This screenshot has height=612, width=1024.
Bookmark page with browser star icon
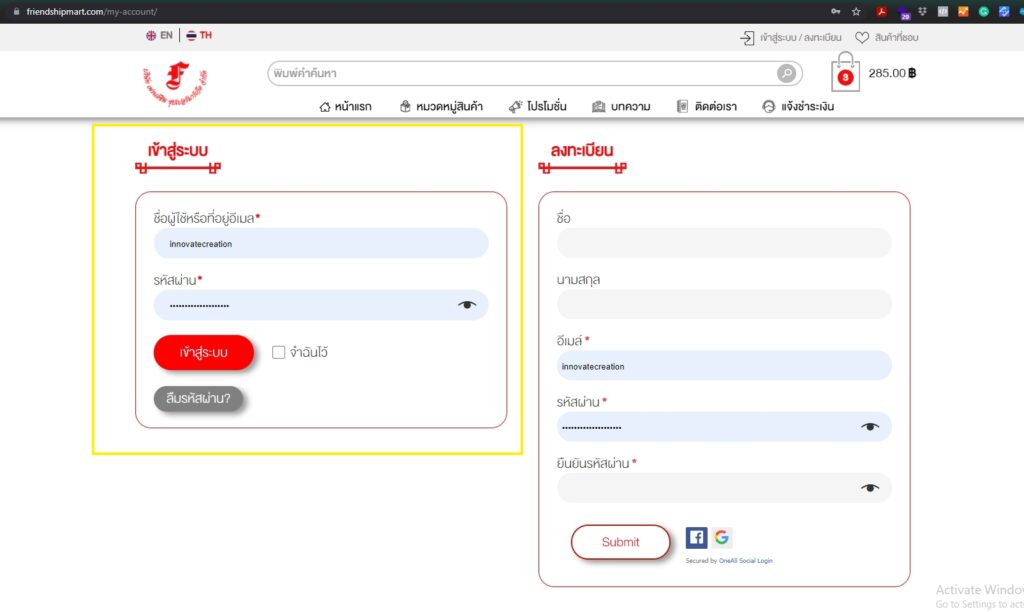[x=856, y=12]
